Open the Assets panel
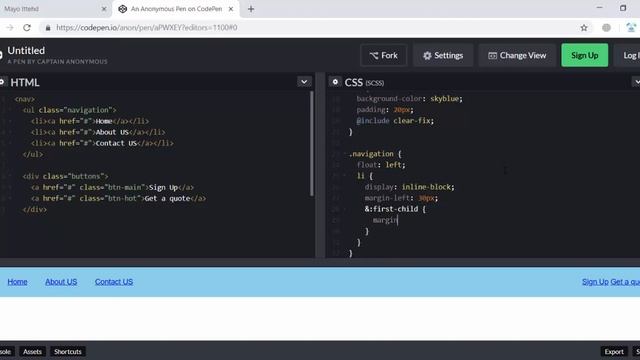 coord(32,351)
